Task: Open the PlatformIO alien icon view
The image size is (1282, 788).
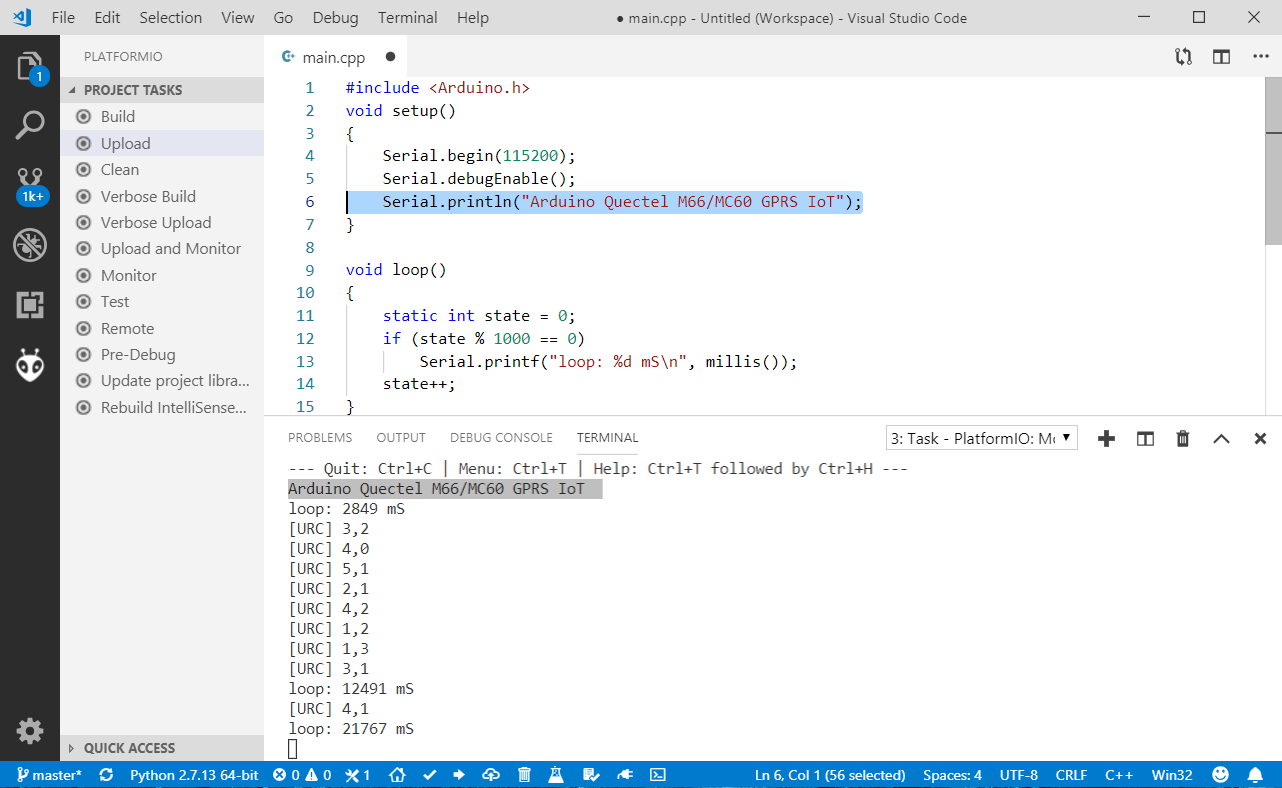Action: pyautogui.click(x=30, y=365)
